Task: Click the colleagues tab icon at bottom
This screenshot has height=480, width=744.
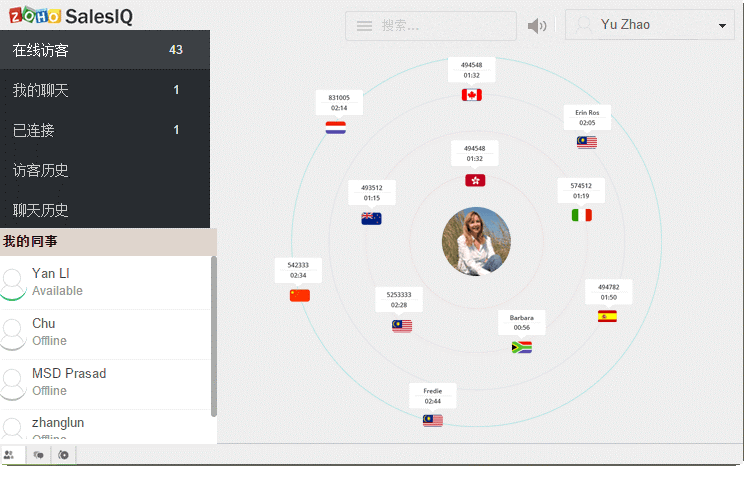Action: [10, 455]
